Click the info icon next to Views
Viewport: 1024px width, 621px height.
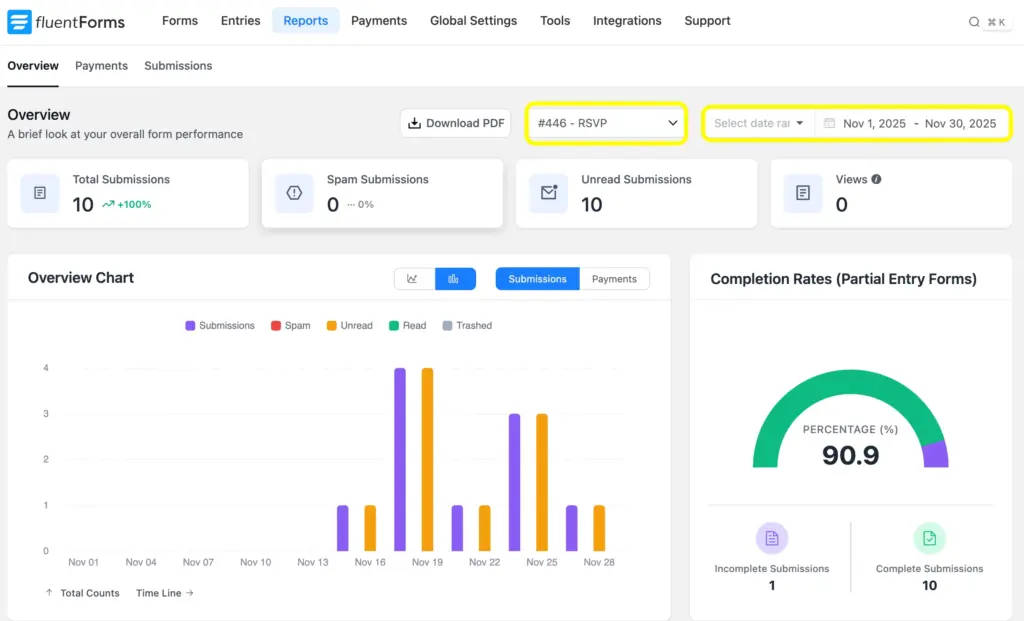click(877, 179)
